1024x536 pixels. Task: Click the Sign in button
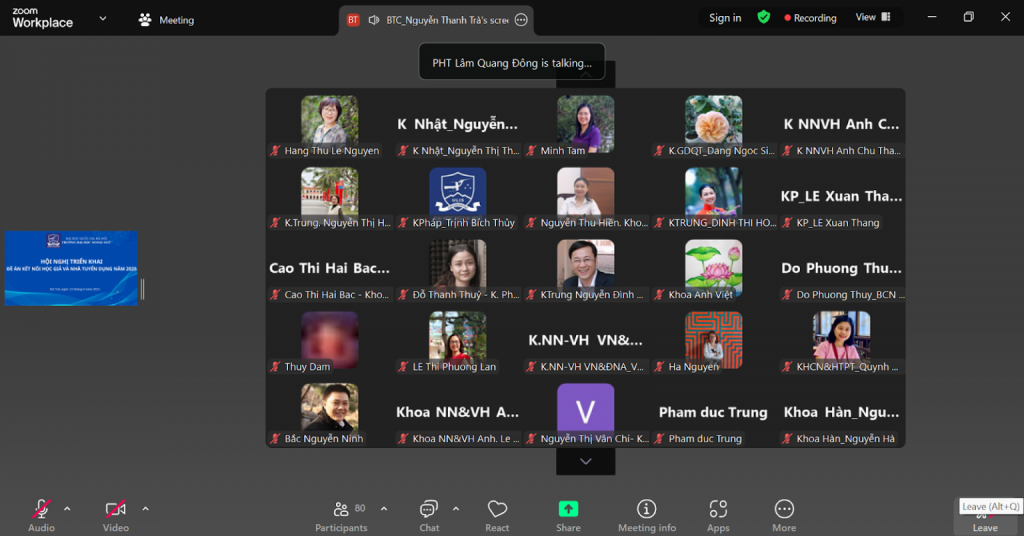coord(725,18)
